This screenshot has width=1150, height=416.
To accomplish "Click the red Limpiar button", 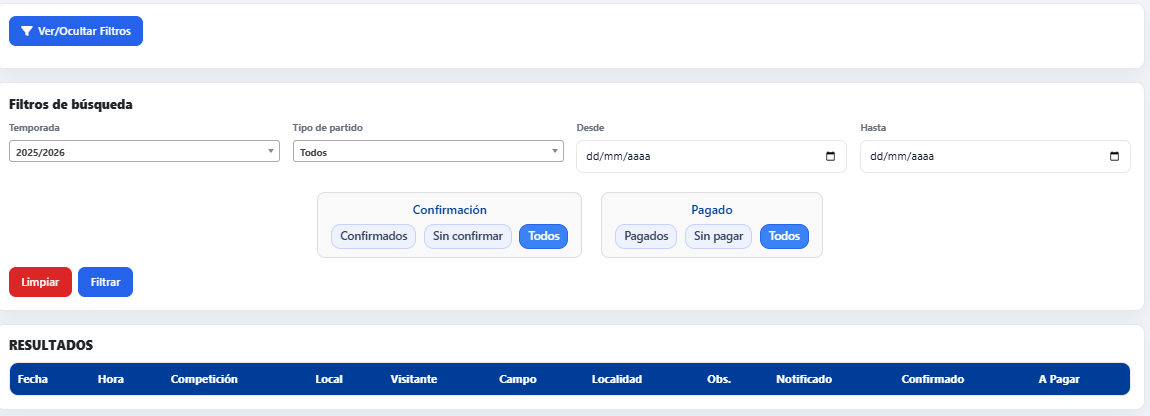I will tap(40, 282).
